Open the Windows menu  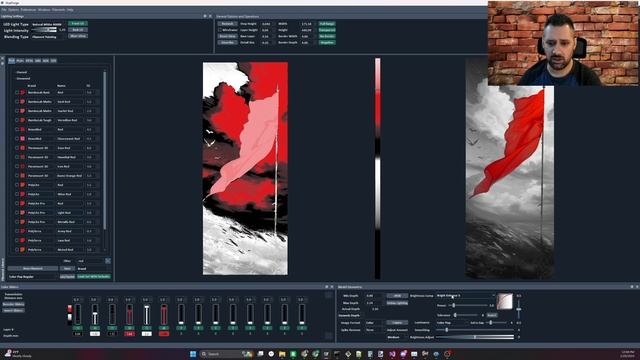44,9
